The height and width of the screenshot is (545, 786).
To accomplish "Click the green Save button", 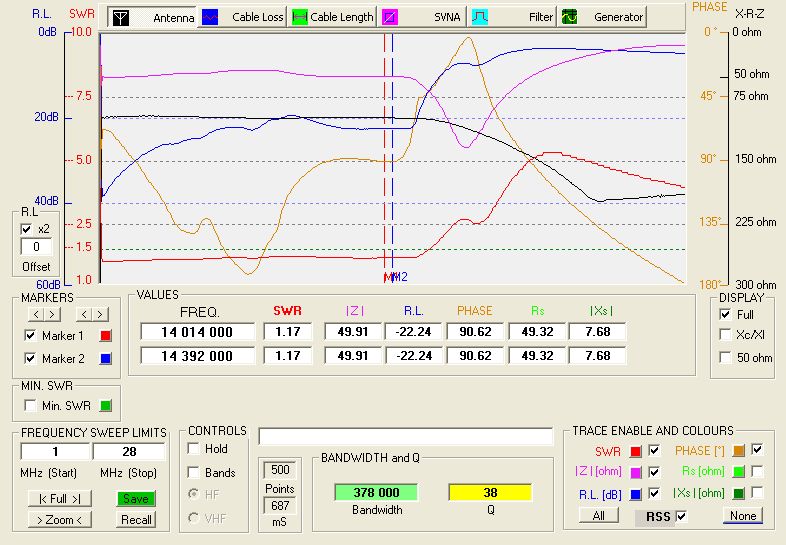I will [136, 498].
